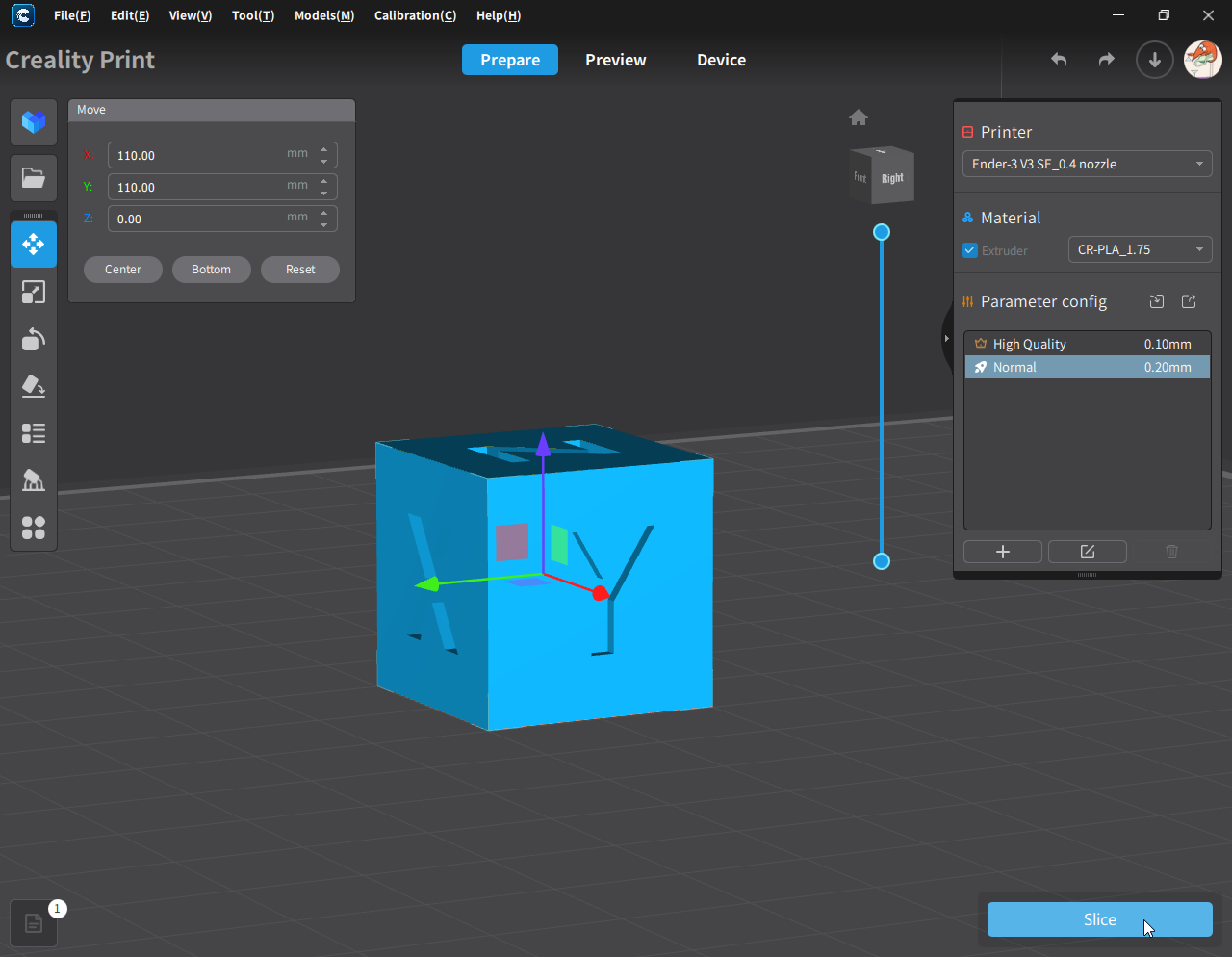Image resolution: width=1232 pixels, height=957 pixels.
Task: Decrease the X position with the down stepper arrow
Action: (324, 162)
